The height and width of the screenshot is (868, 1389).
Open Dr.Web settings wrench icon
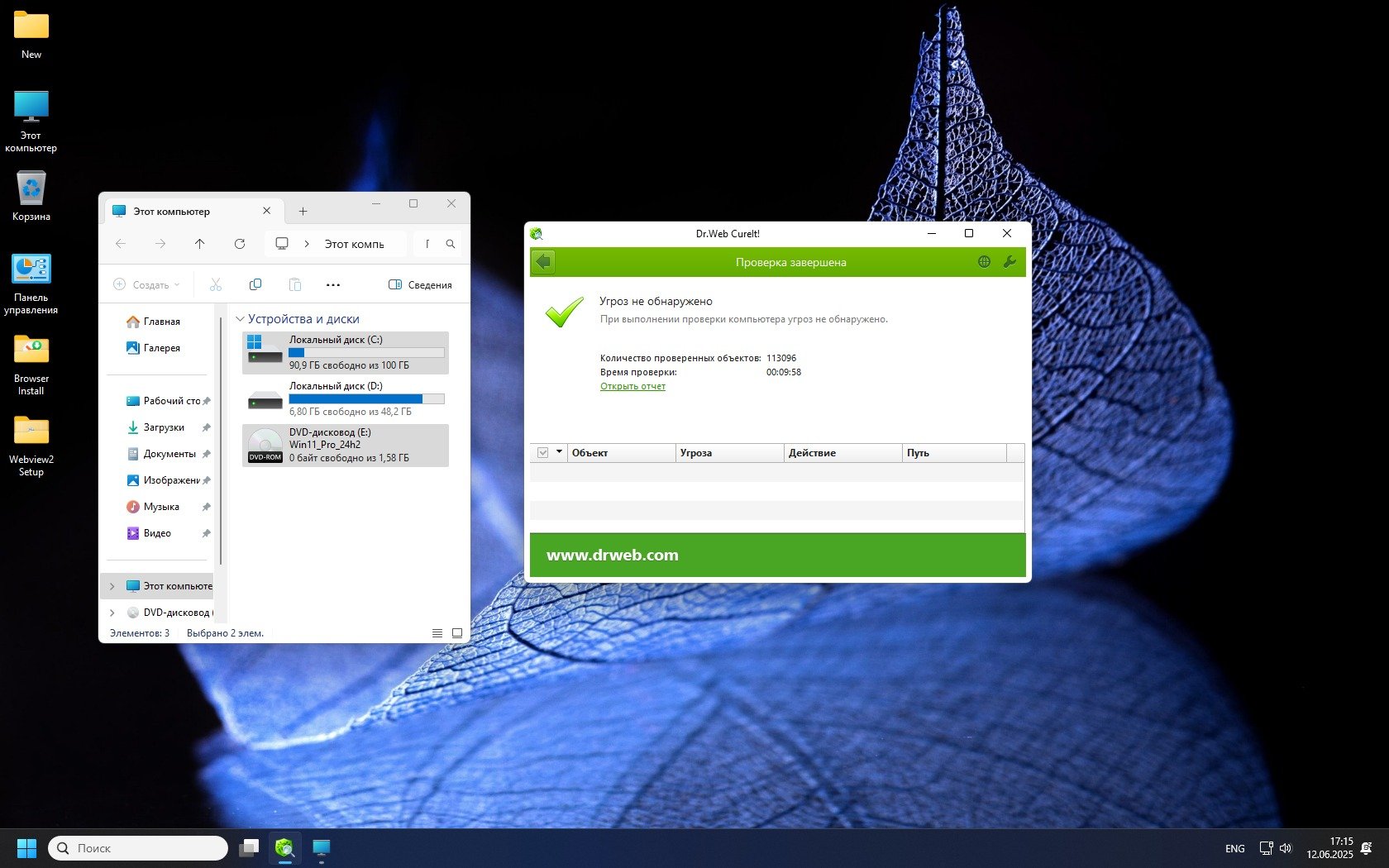click(x=1010, y=262)
